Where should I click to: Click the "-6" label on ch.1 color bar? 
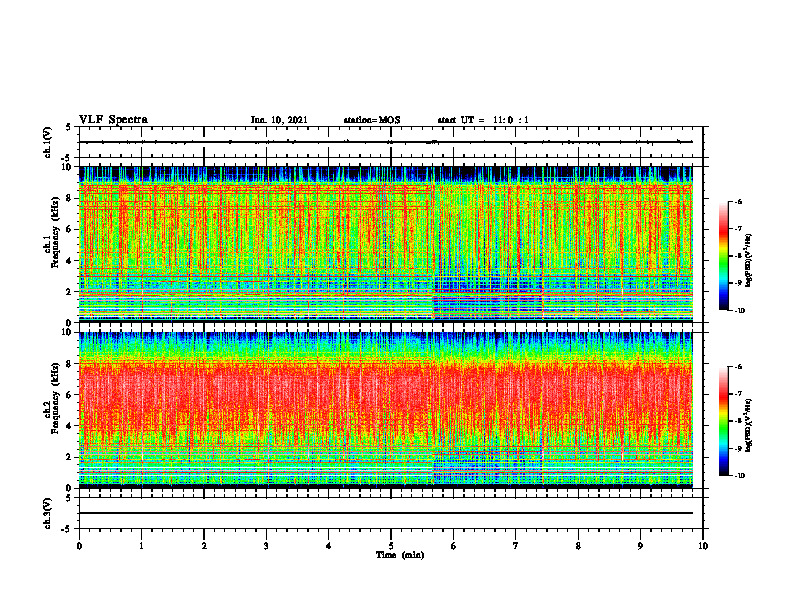pyautogui.click(x=739, y=201)
